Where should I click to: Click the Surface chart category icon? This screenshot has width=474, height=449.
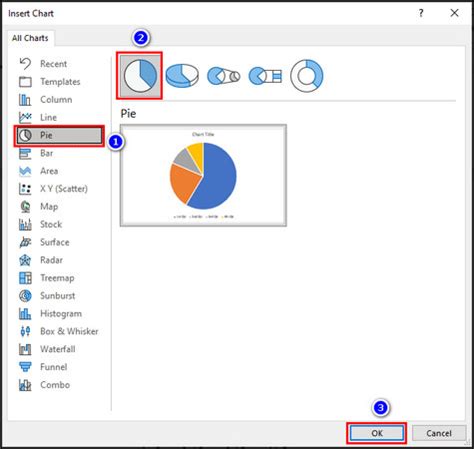point(25,242)
